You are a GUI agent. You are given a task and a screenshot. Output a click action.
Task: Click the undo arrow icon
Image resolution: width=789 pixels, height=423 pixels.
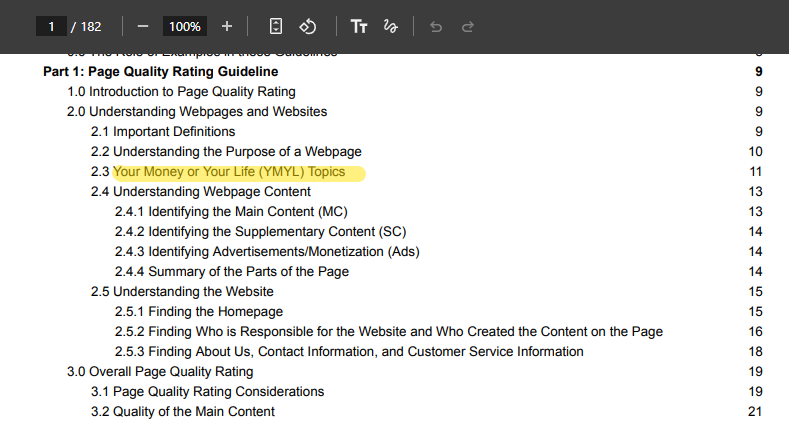436,27
